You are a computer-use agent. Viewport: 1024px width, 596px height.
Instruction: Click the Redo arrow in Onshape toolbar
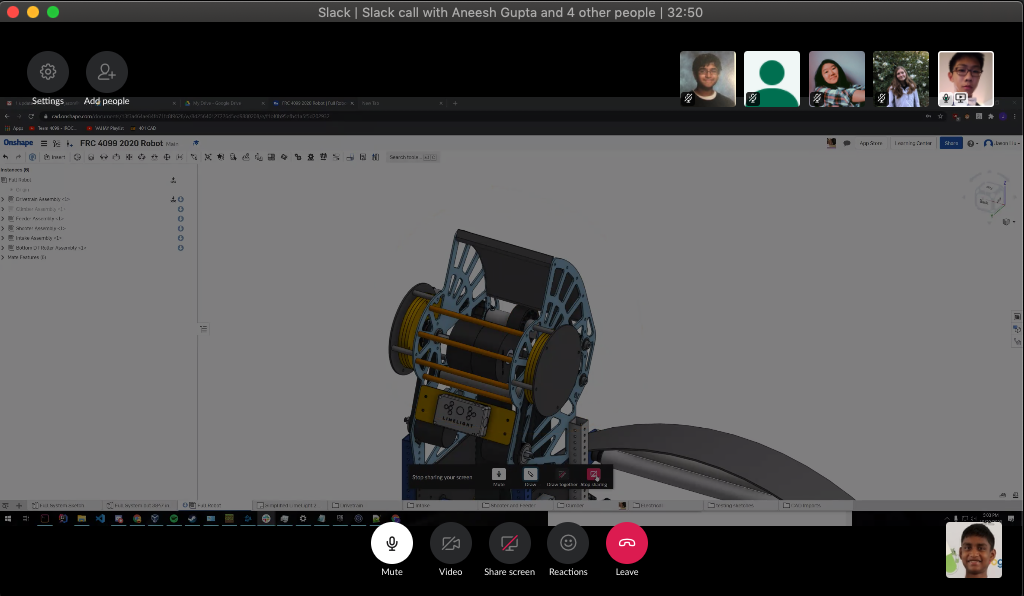click(18, 157)
